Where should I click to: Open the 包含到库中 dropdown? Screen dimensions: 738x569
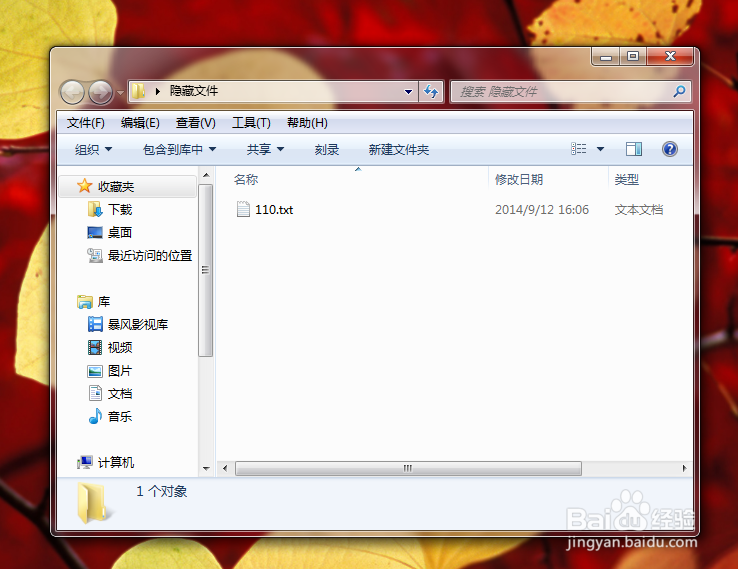(179, 150)
